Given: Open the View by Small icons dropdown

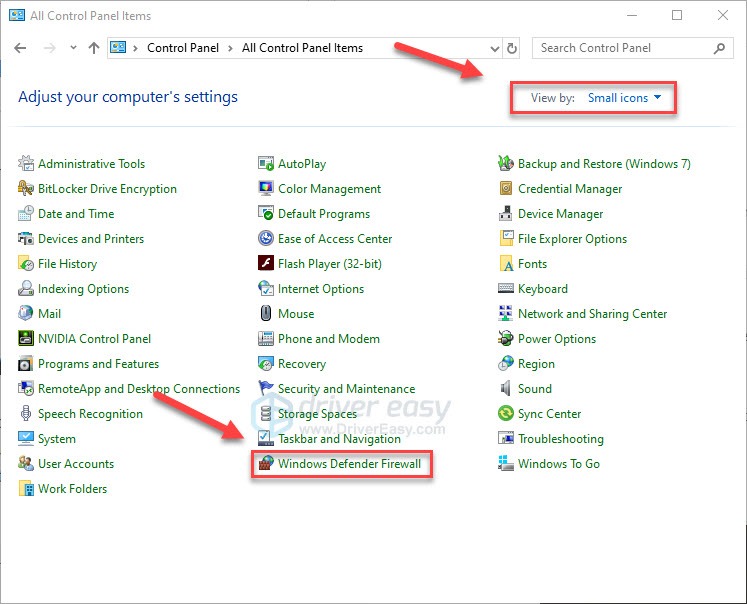Looking at the screenshot, I should [x=625, y=98].
